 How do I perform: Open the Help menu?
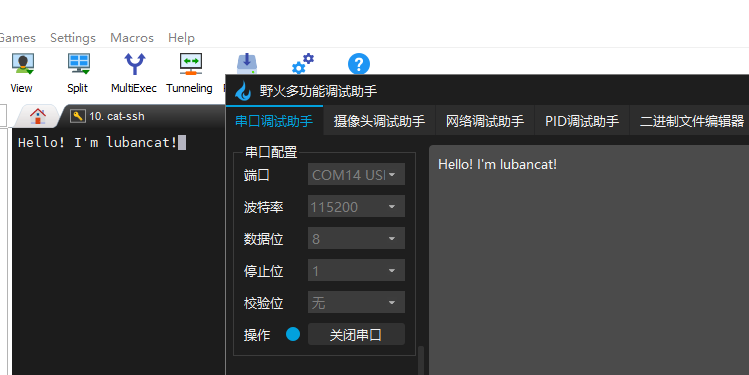(x=182, y=38)
